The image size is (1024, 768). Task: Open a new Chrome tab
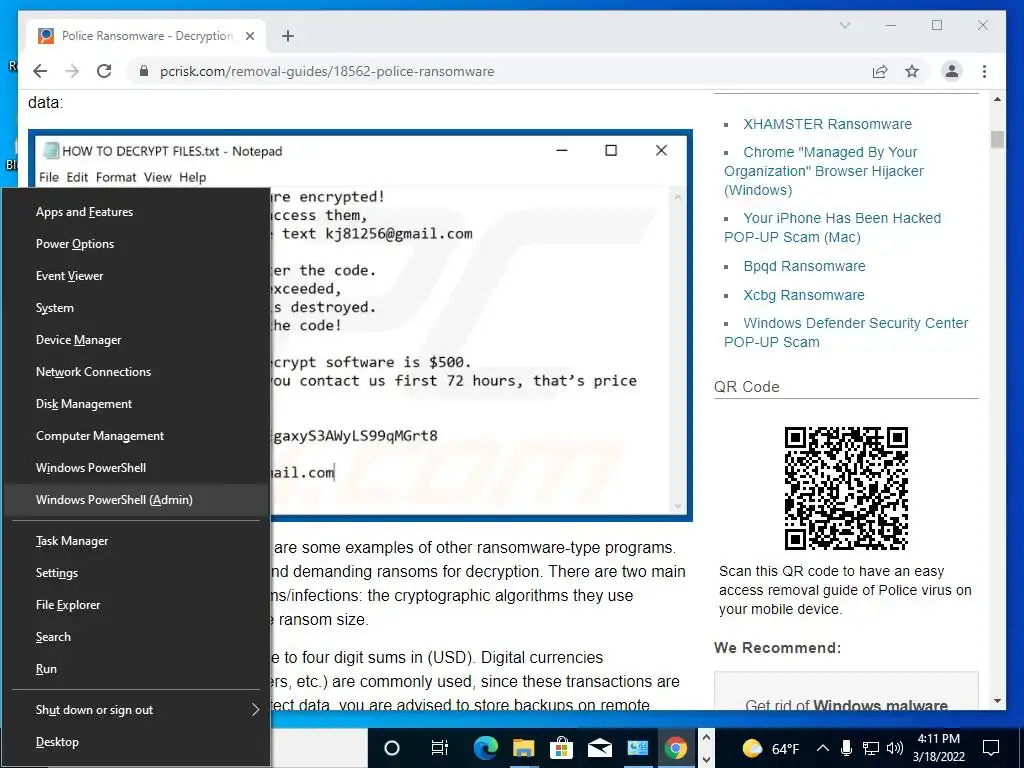coord(287,36)
